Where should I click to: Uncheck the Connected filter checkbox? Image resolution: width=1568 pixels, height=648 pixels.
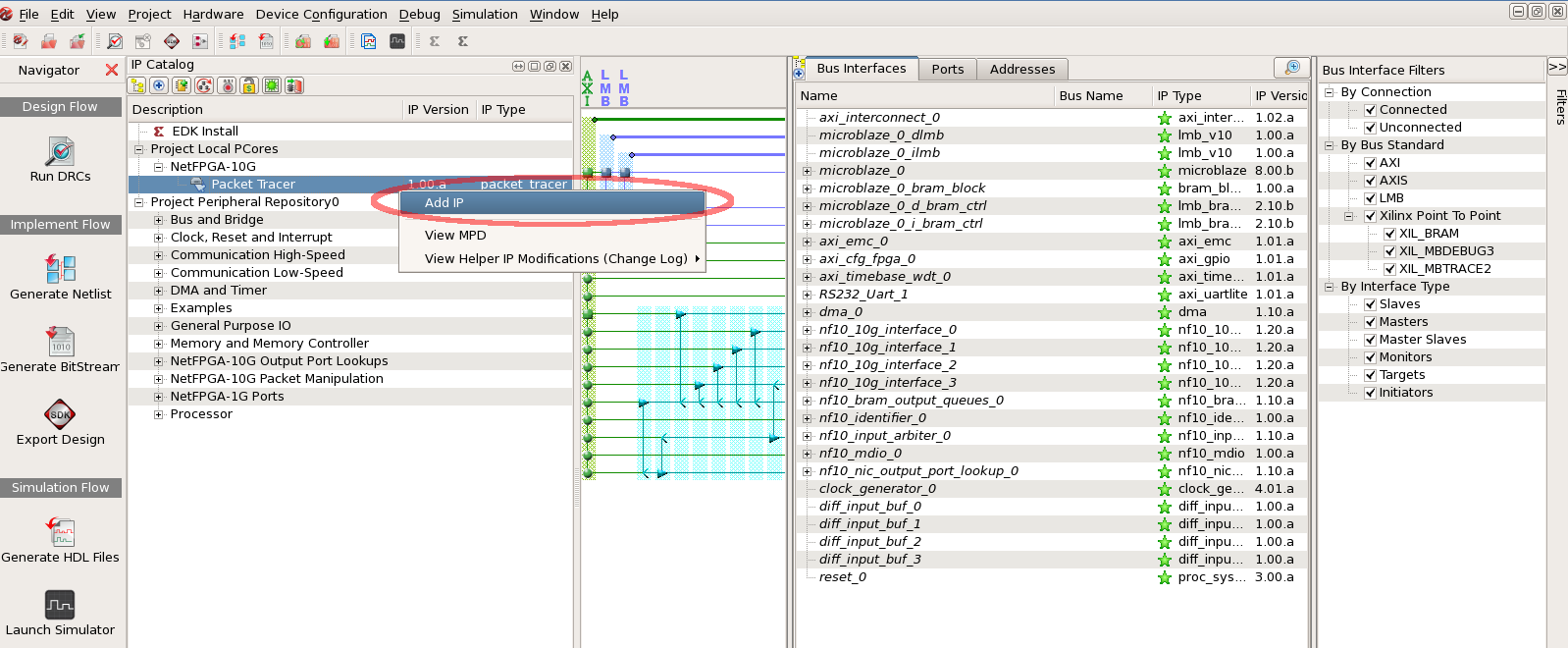pos(1370,110)
